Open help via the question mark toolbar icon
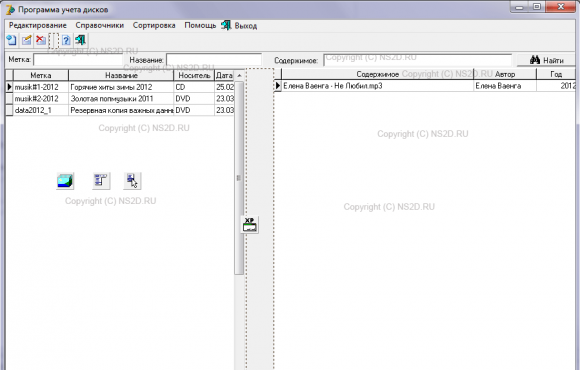The height and width of the screenshot is (370, 580). pyautogui.click(x=66, y=40)
